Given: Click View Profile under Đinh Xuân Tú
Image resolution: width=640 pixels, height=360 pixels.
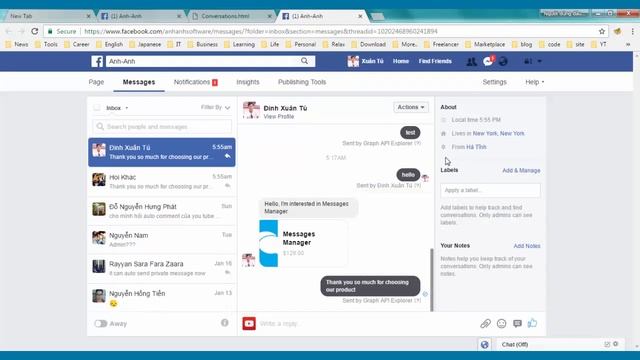Looking at the screenshot, I should 279,117.
